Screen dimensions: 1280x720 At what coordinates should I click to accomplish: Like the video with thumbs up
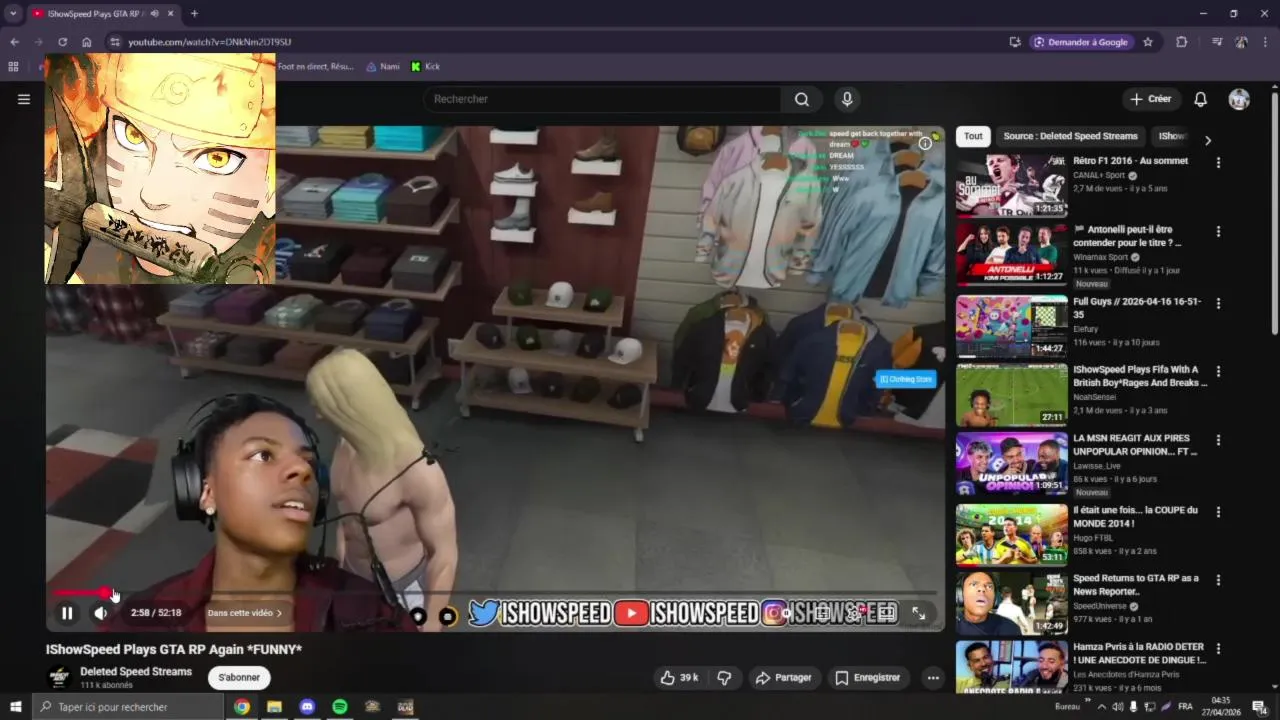coord(679,678)
